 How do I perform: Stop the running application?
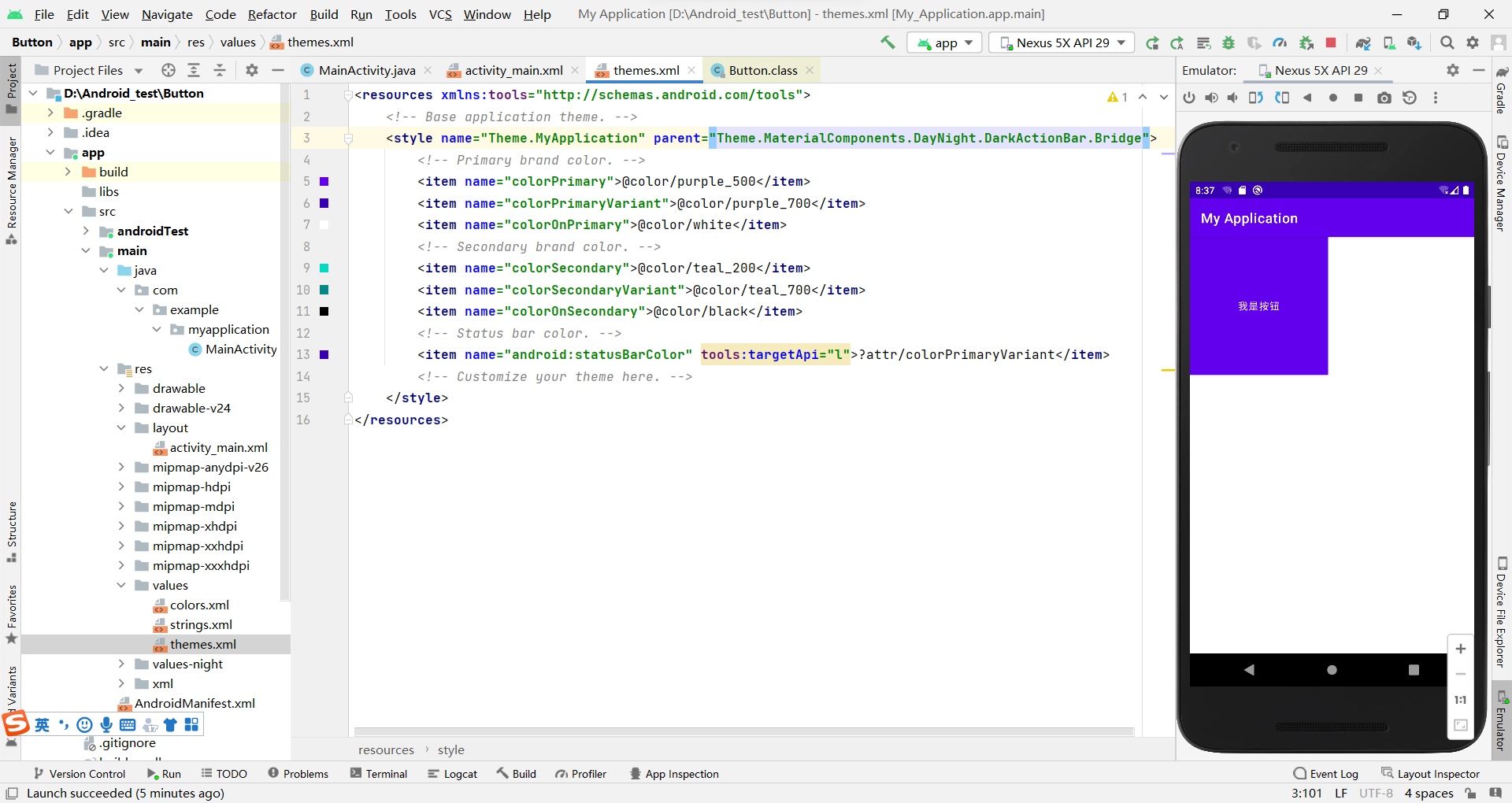(x=1332, y=43)
